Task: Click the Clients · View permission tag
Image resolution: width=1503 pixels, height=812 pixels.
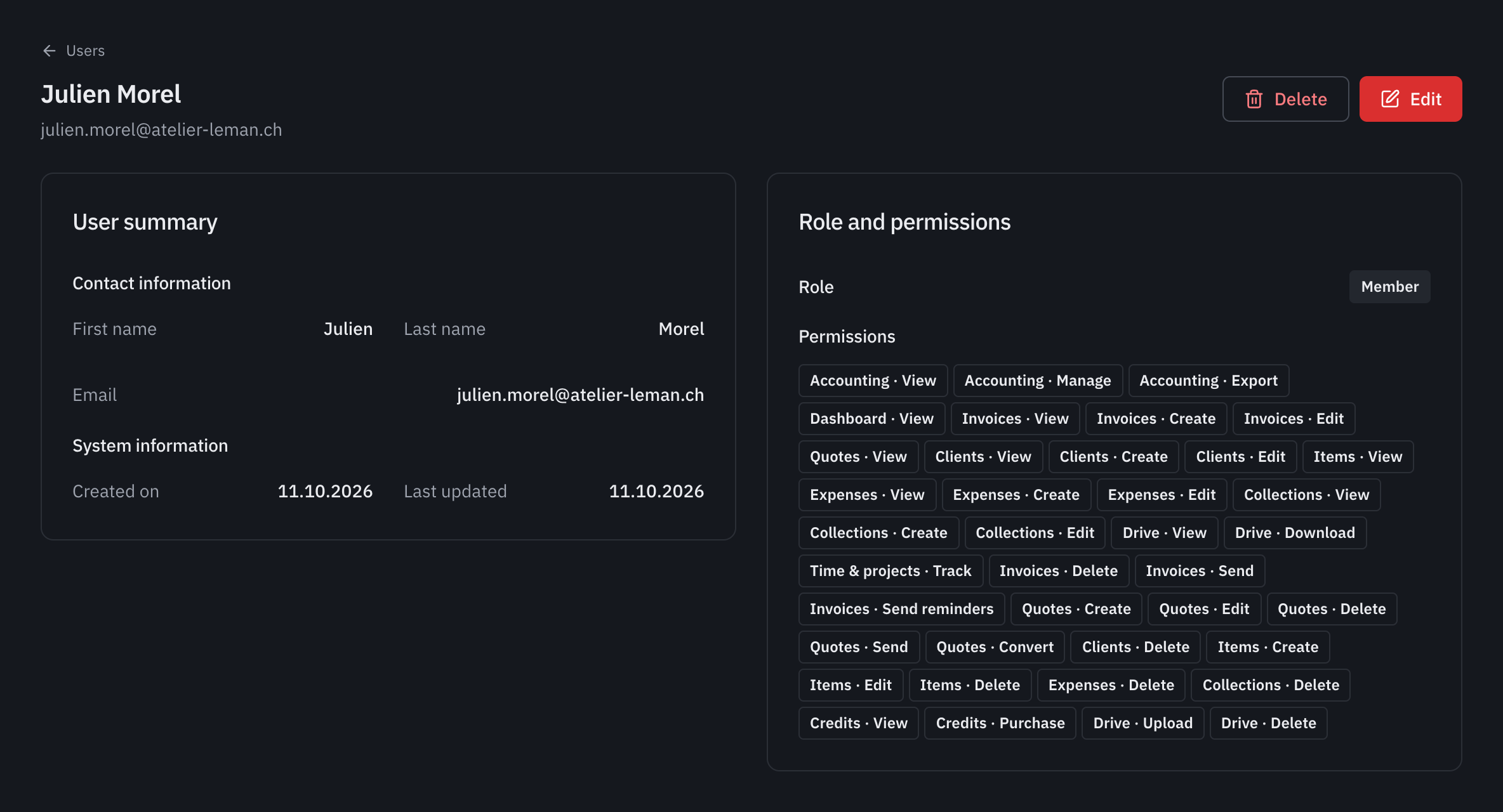Action: tap(983, 457)
